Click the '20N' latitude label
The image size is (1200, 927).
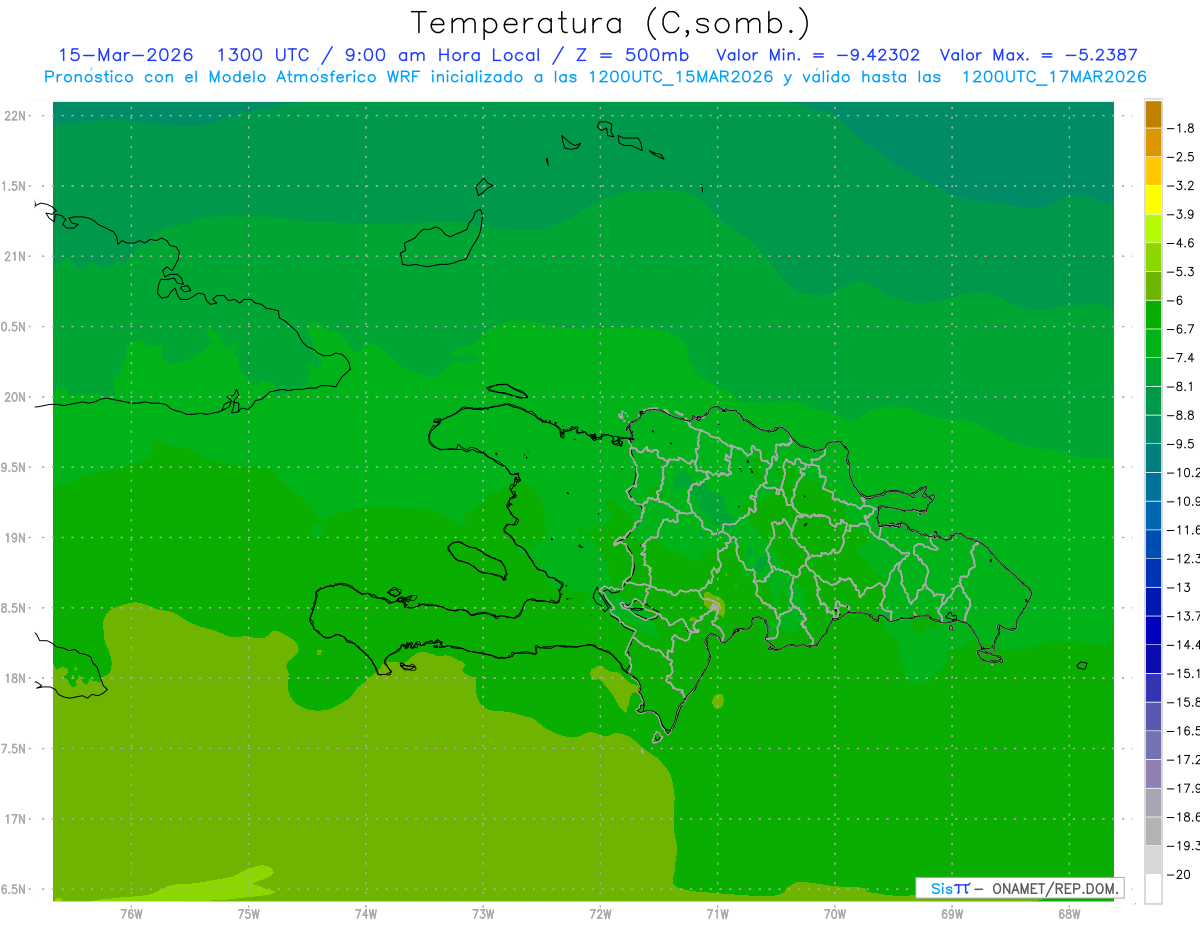[17, 397]
